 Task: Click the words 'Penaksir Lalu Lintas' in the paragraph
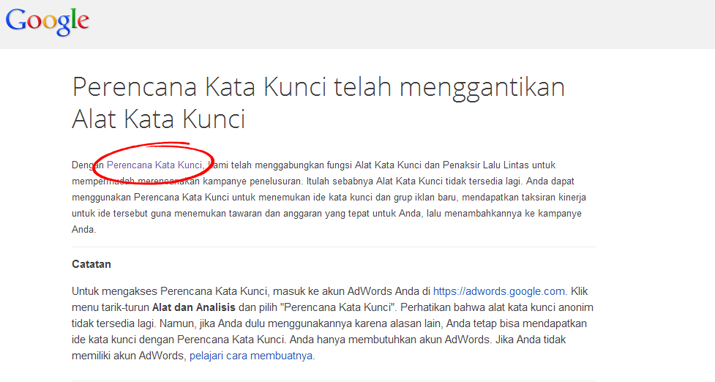click(x=486, y=165)
